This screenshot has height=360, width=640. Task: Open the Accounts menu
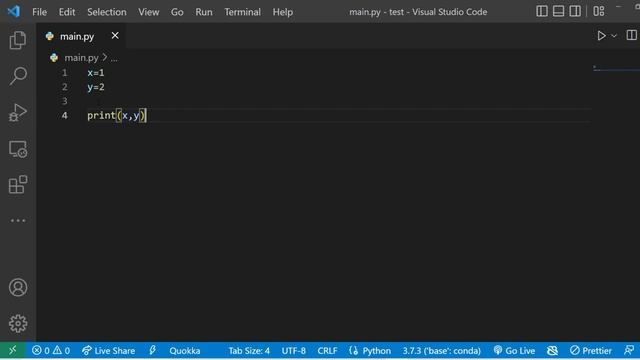point(18,287)
